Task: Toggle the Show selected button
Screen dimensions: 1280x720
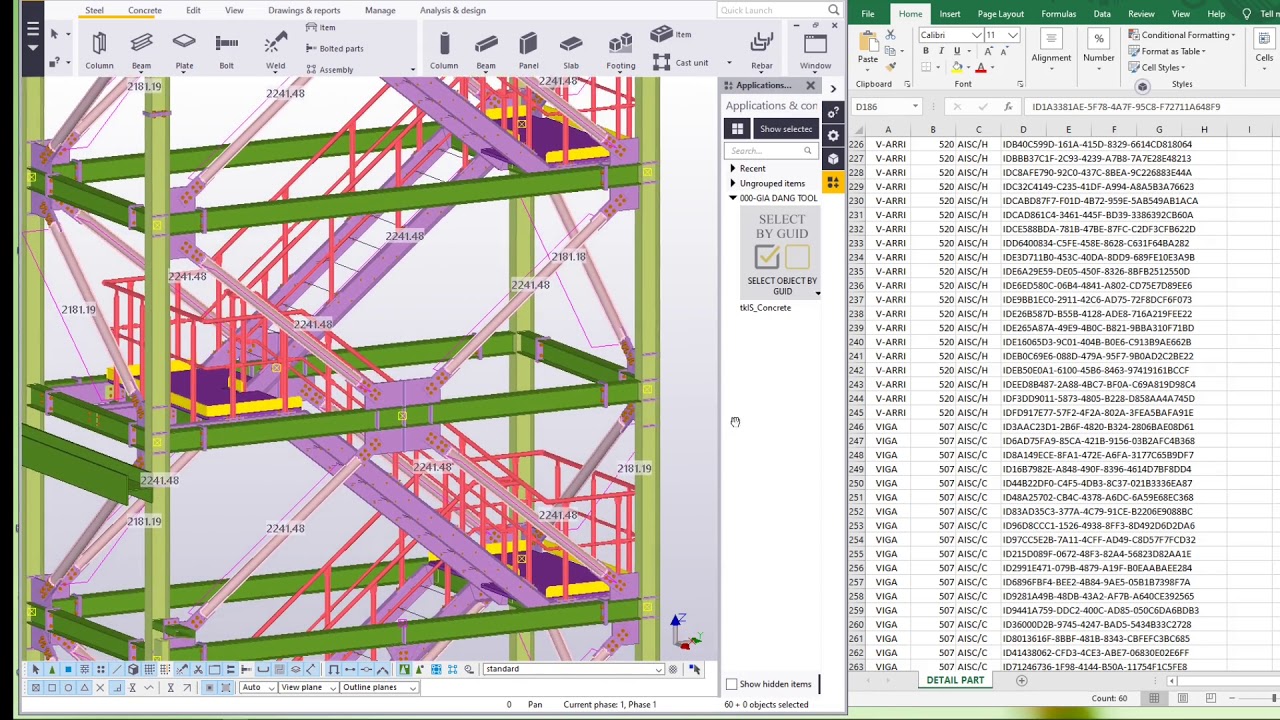Action: coord(785,129)
